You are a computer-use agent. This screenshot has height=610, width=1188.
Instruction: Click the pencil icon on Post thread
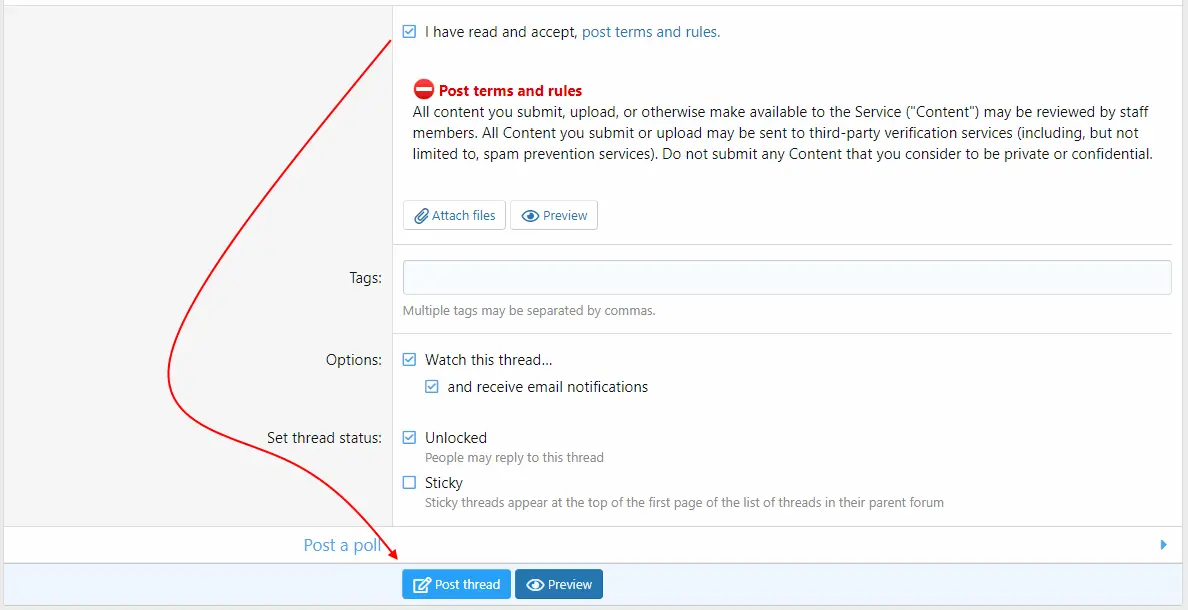tap(421, 585)
